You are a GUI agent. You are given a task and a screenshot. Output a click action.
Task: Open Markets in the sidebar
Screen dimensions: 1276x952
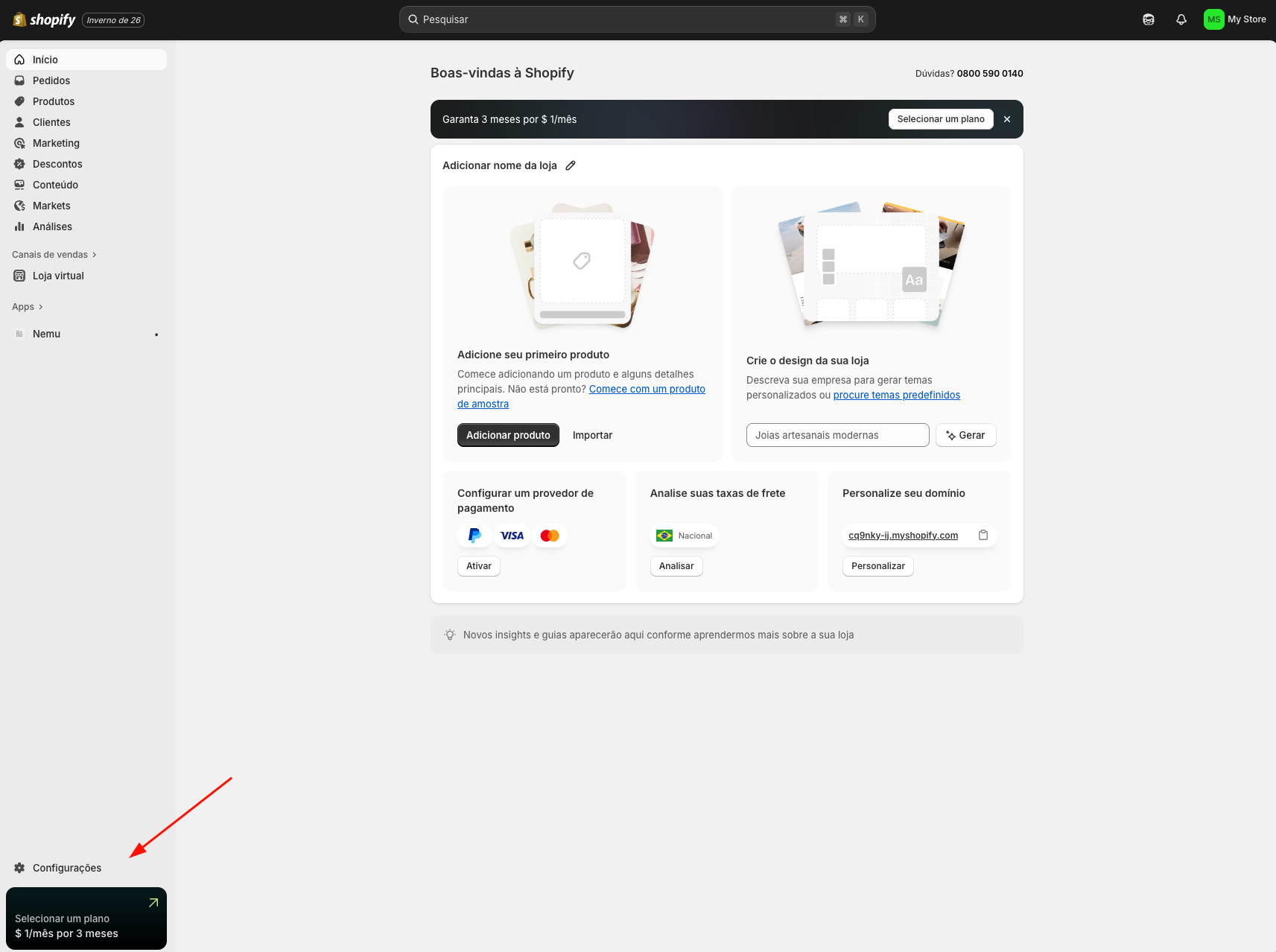pyautogui.click(x=86, y=206)
